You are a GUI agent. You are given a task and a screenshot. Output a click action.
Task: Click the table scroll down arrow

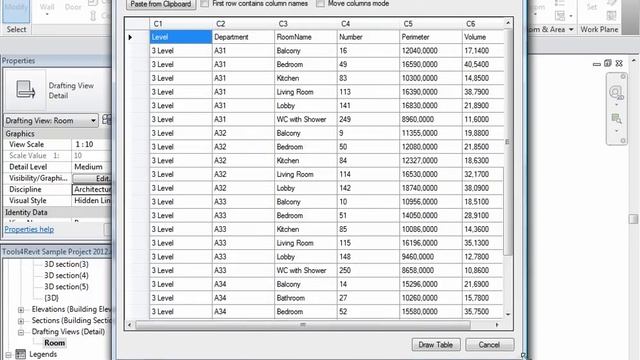(x=508, y=314)
